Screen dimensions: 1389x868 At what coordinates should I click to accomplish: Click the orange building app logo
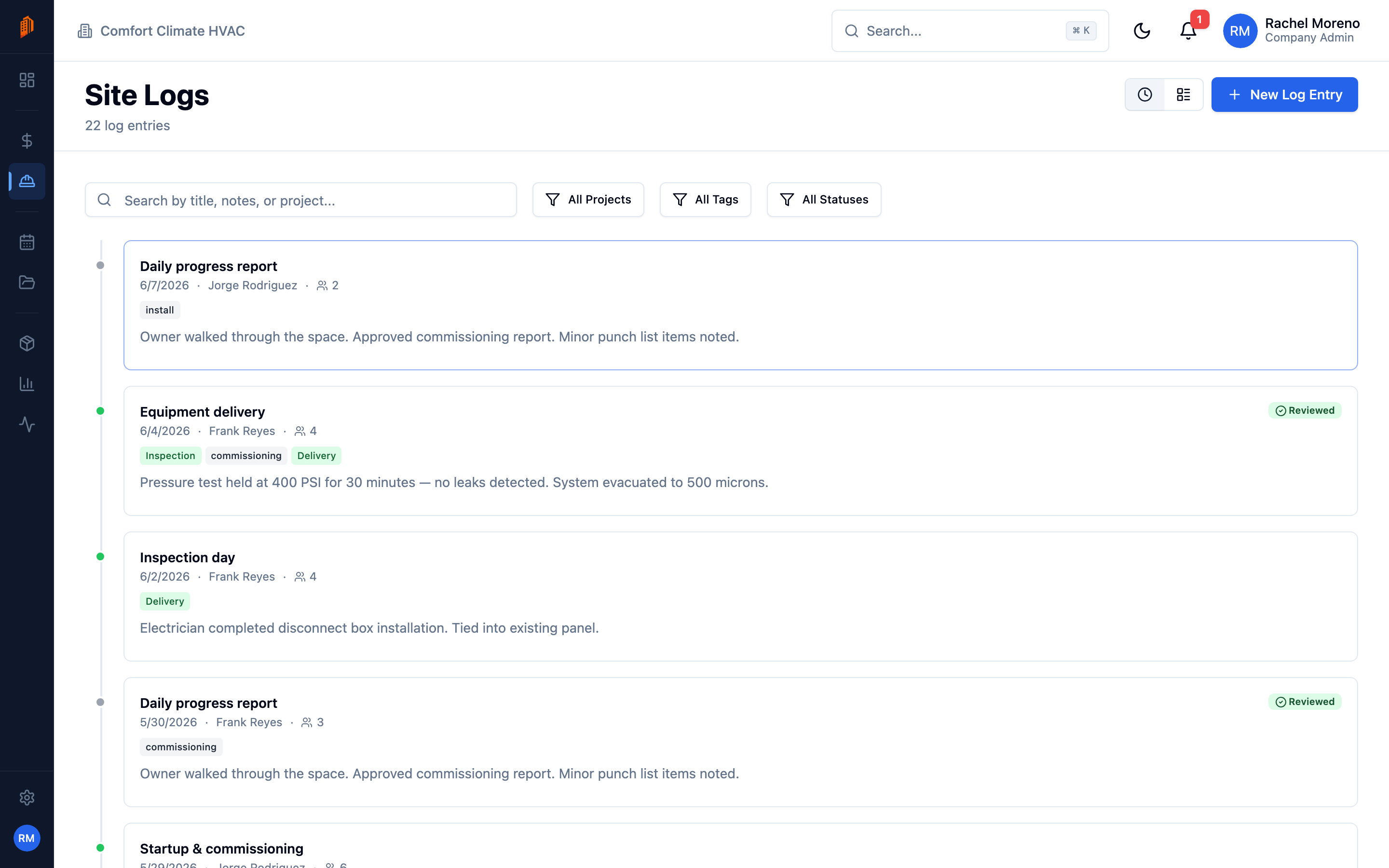(27, 27)
